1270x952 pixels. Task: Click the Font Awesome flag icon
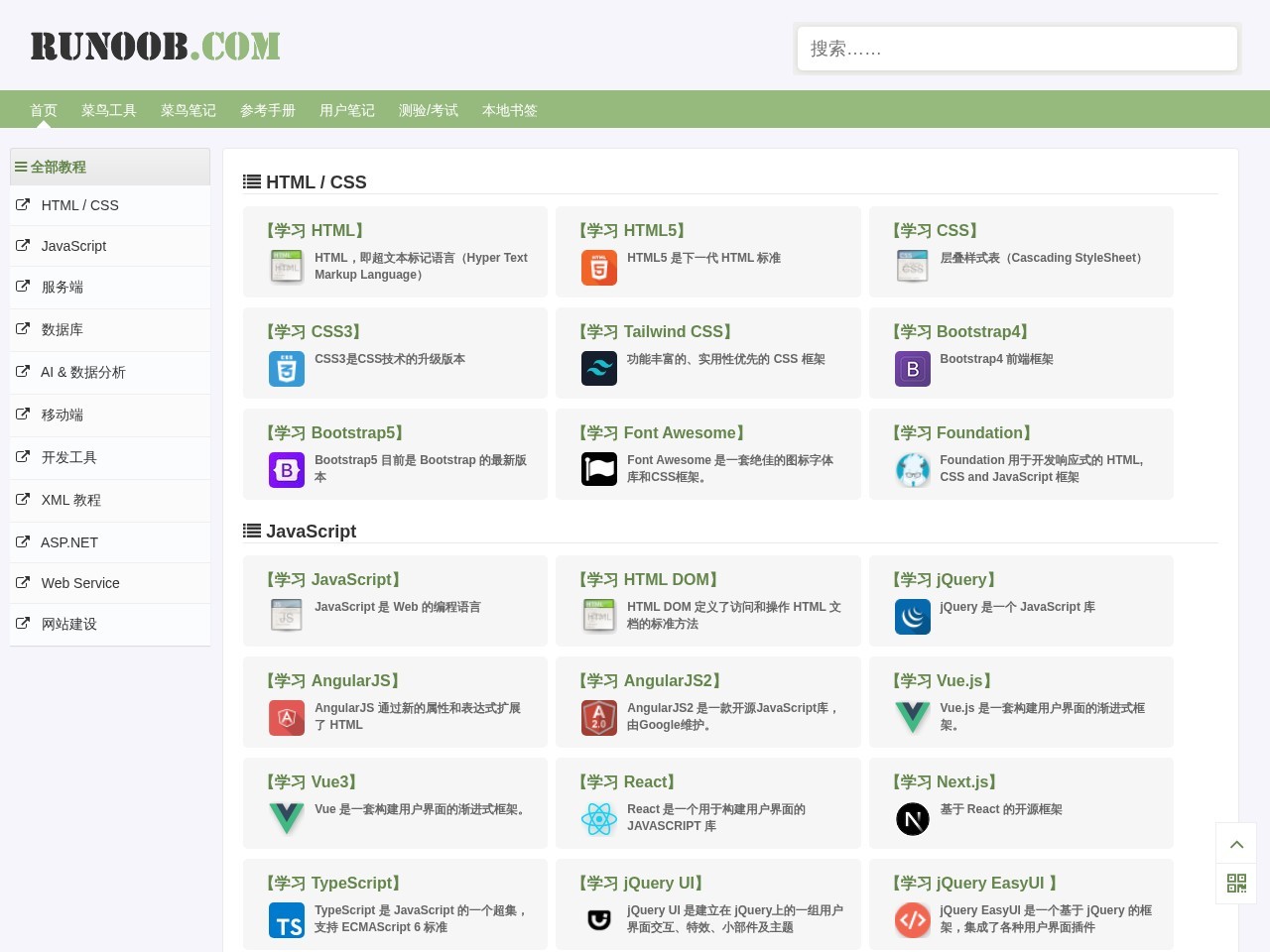[598, 469]
